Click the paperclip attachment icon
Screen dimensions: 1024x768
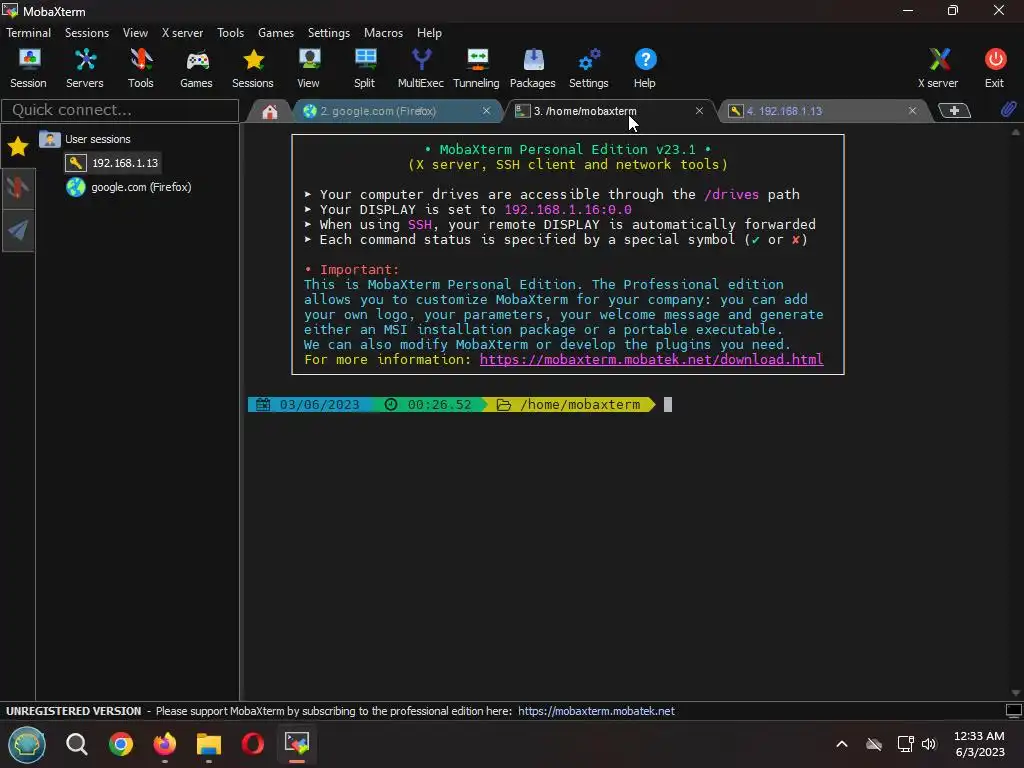pos(1008,109)
